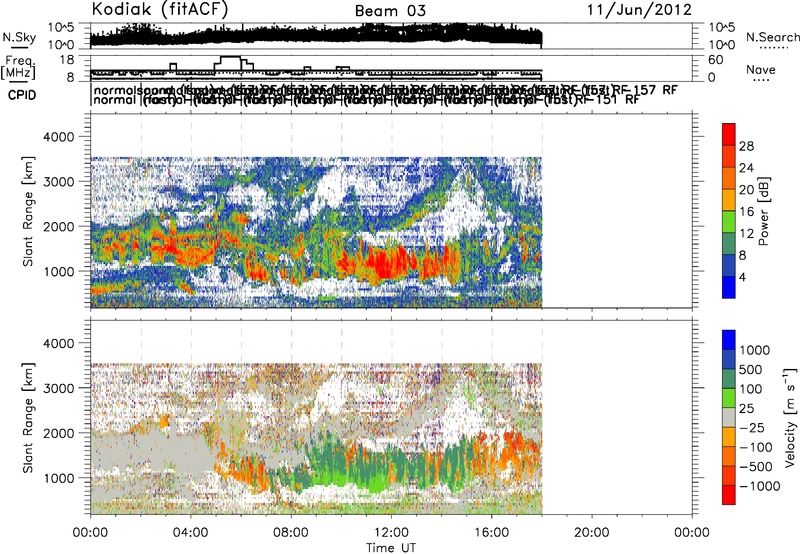
Task: Click the "-100" label on the velocity colorbar
Action: (756, 447)
